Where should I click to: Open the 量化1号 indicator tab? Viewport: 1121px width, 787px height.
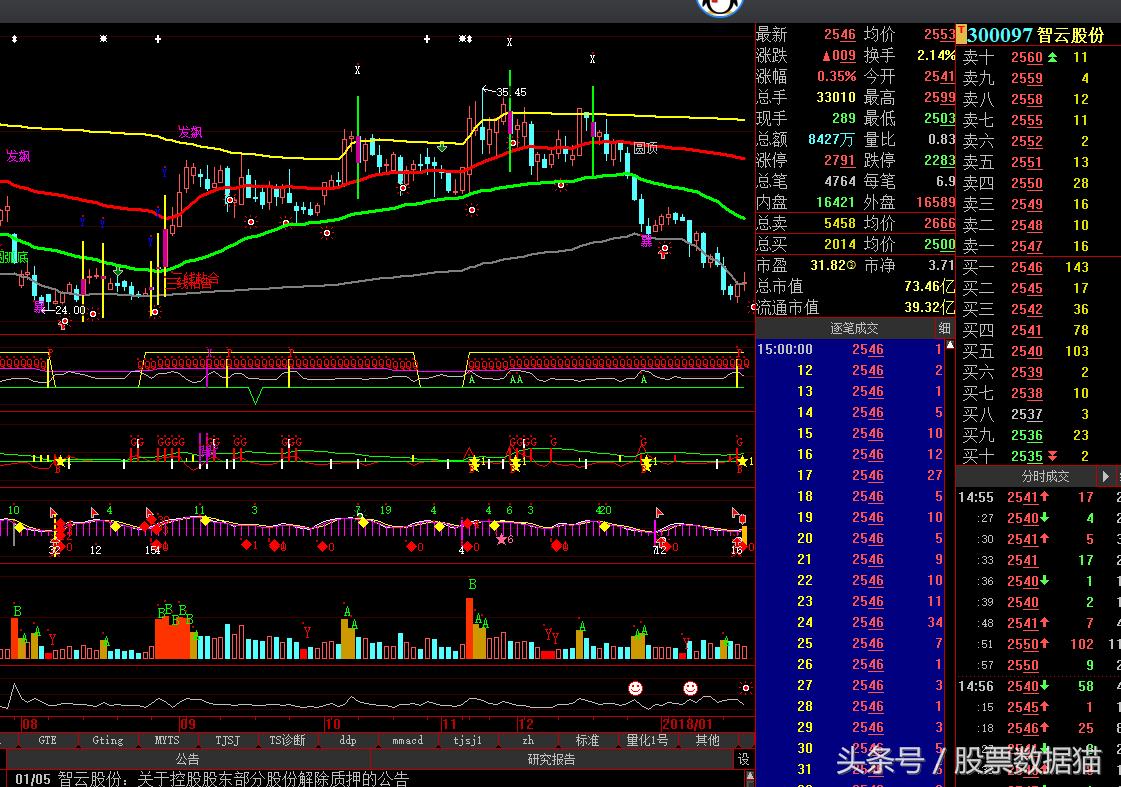[647, 741]
